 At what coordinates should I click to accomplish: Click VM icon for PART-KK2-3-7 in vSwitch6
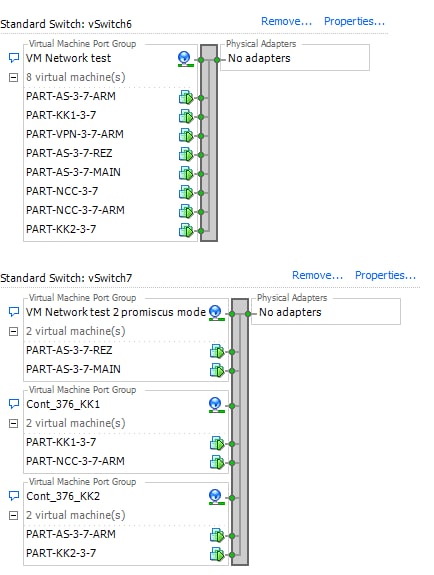(x=186, y=231)
